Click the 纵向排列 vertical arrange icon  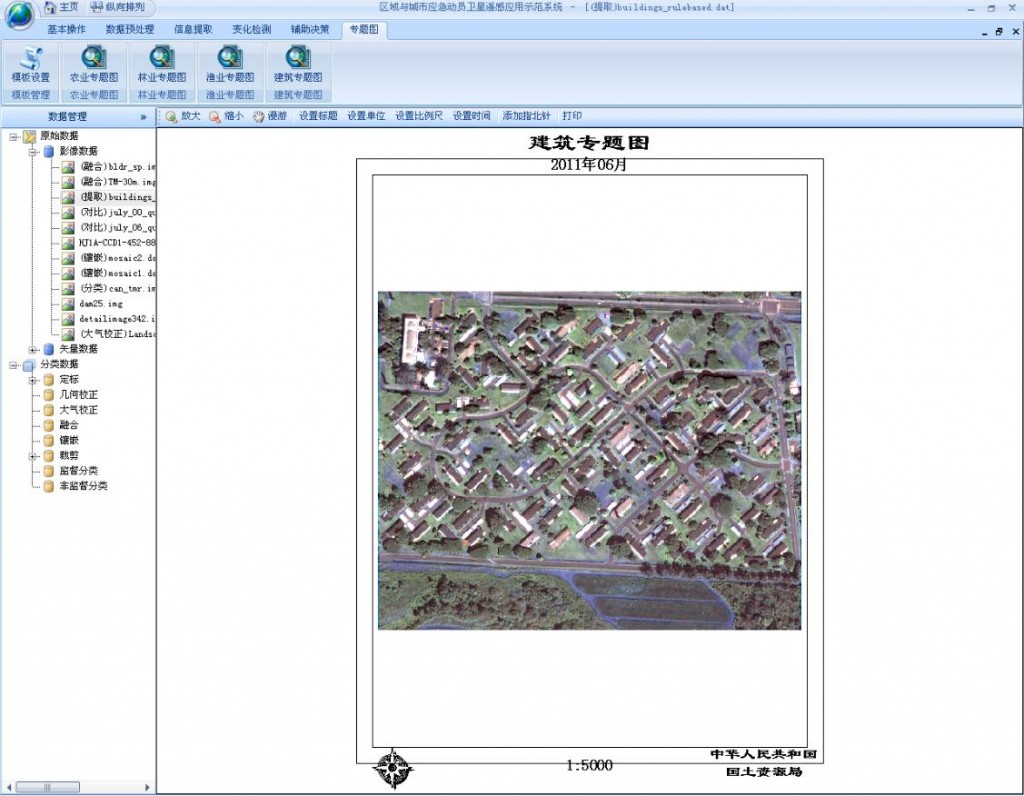coord(97,7)
